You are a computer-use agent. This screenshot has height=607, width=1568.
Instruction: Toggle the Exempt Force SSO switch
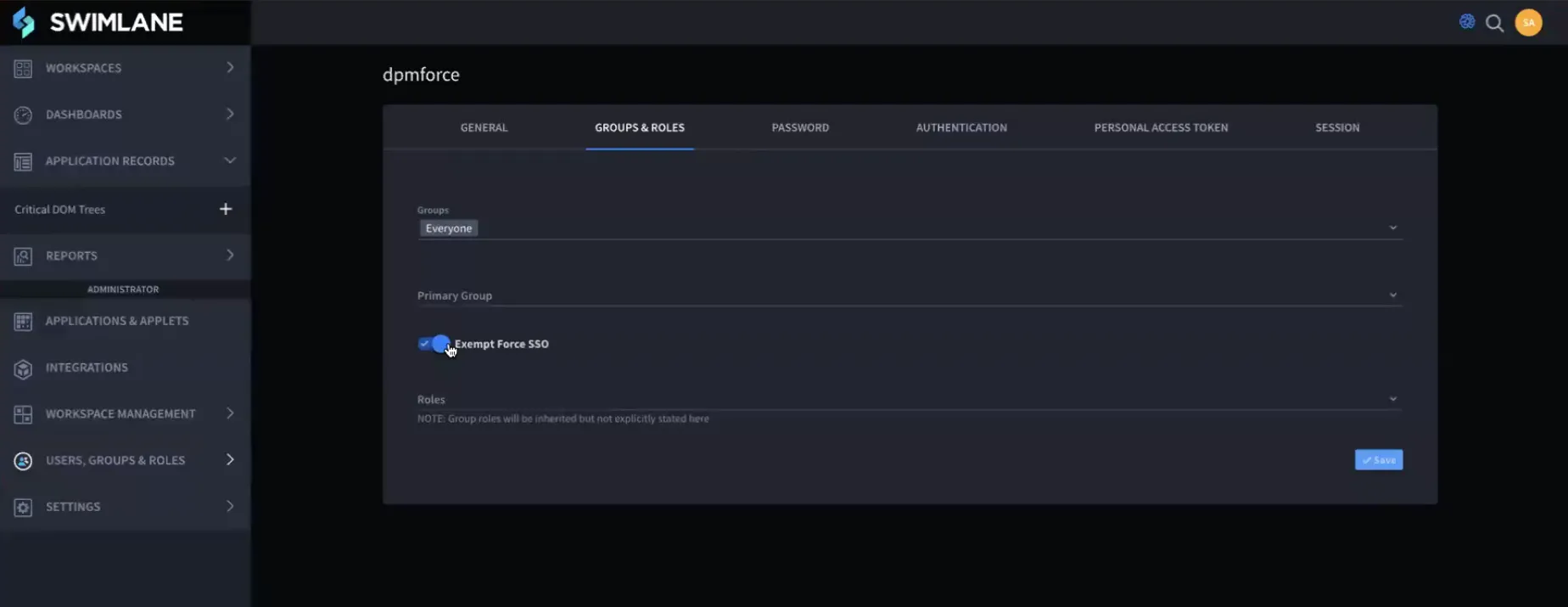pyautogui.click(x=434, y=344)
